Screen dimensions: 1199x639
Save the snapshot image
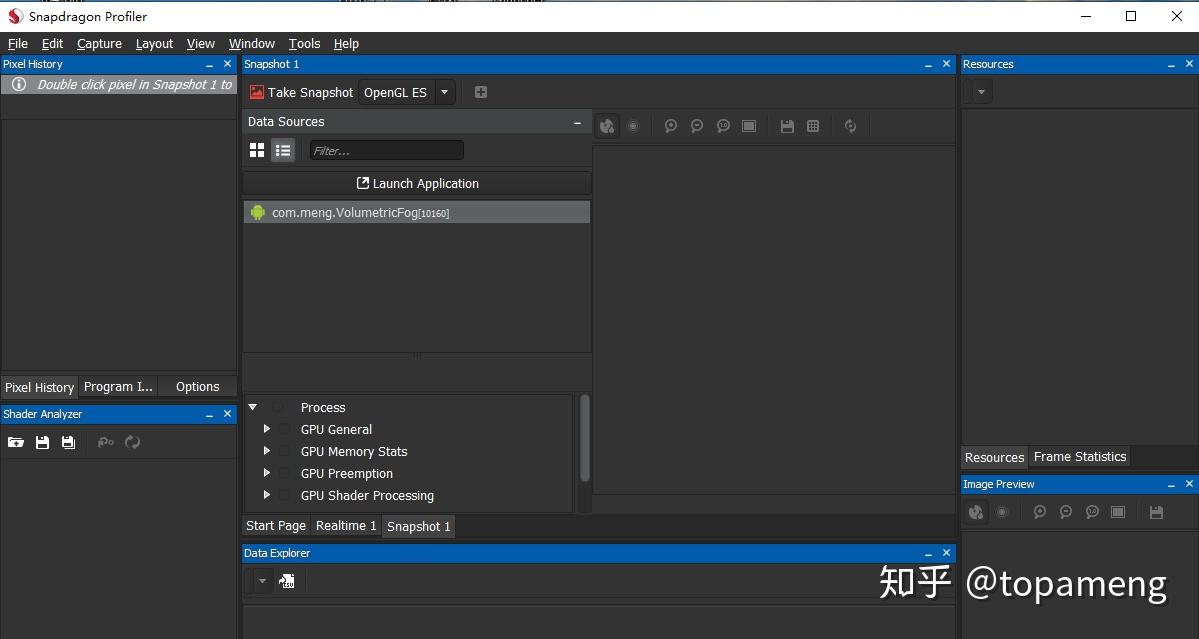(x=787, y=126)
